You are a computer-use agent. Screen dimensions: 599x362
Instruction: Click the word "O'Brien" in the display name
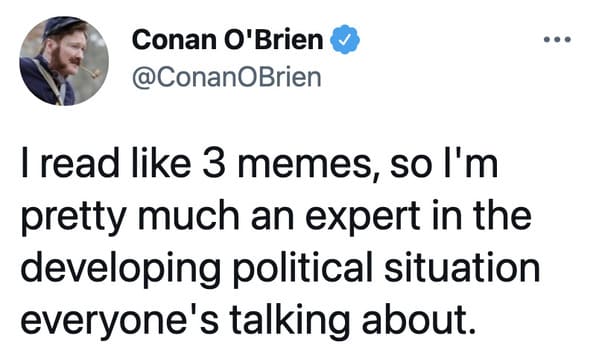(274, 40)
